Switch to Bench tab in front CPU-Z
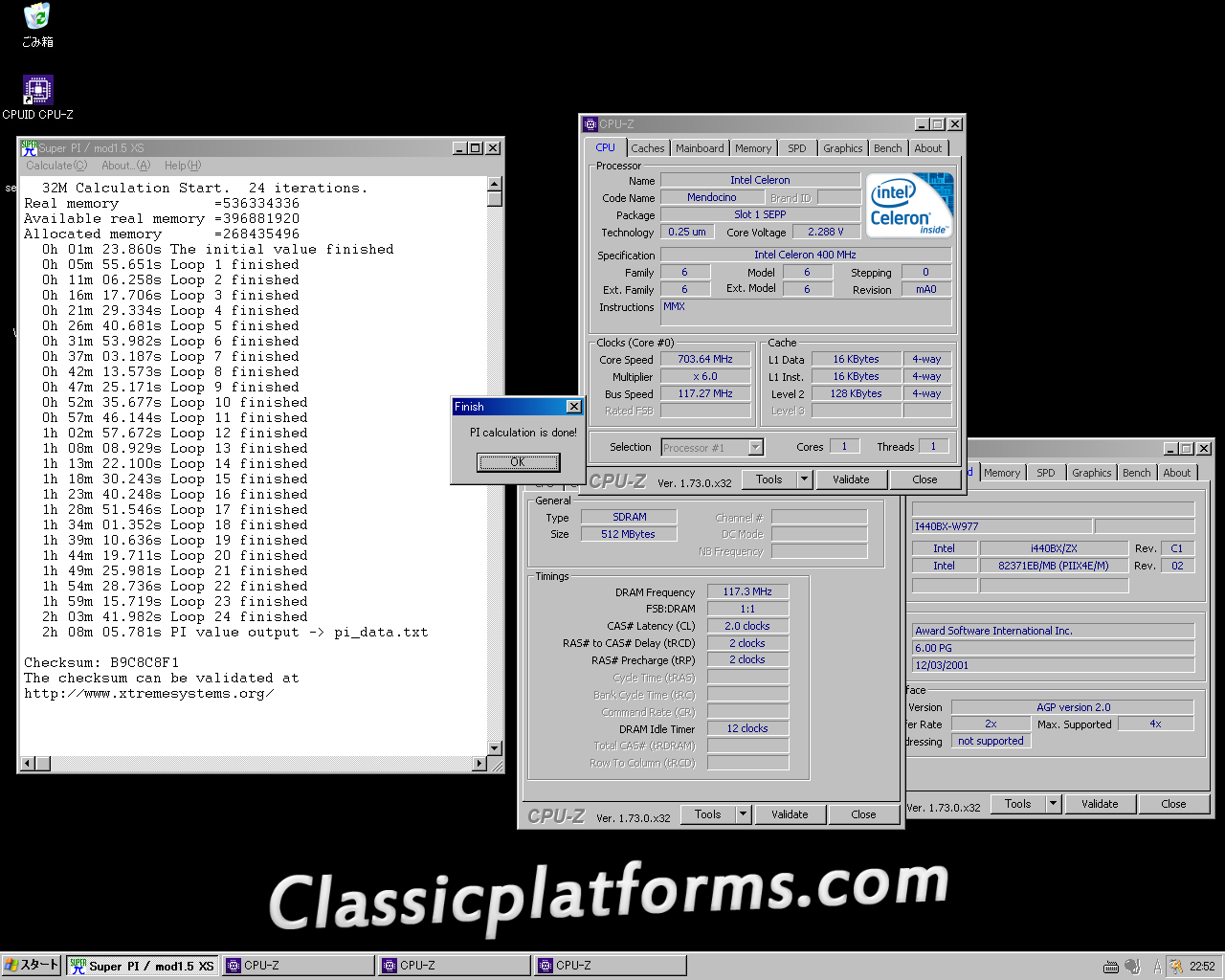The width and height of the screenshot is (1225, 980). pyautogui.click(x=888, y=148)
